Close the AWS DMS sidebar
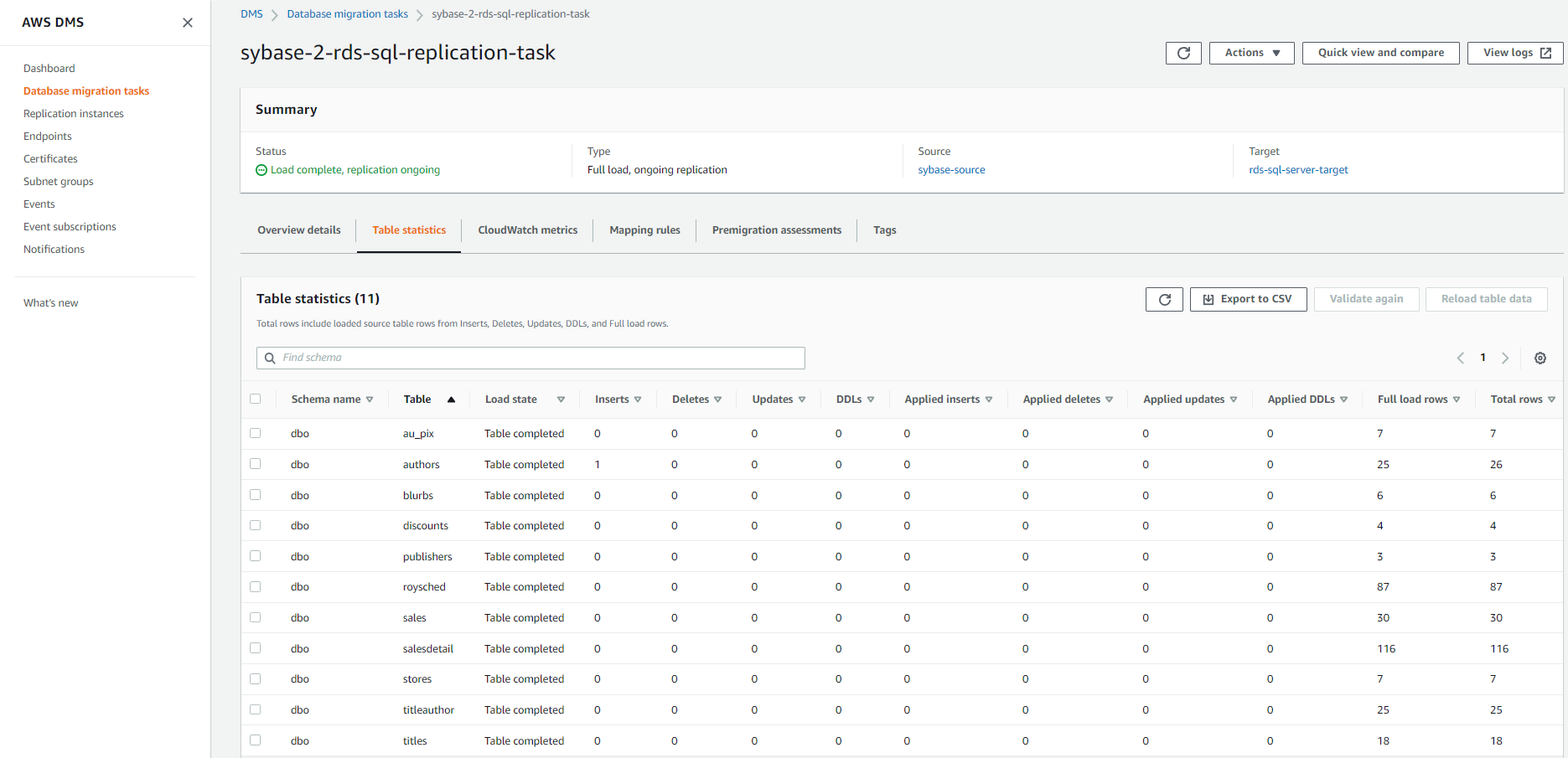 click(188, 23)
